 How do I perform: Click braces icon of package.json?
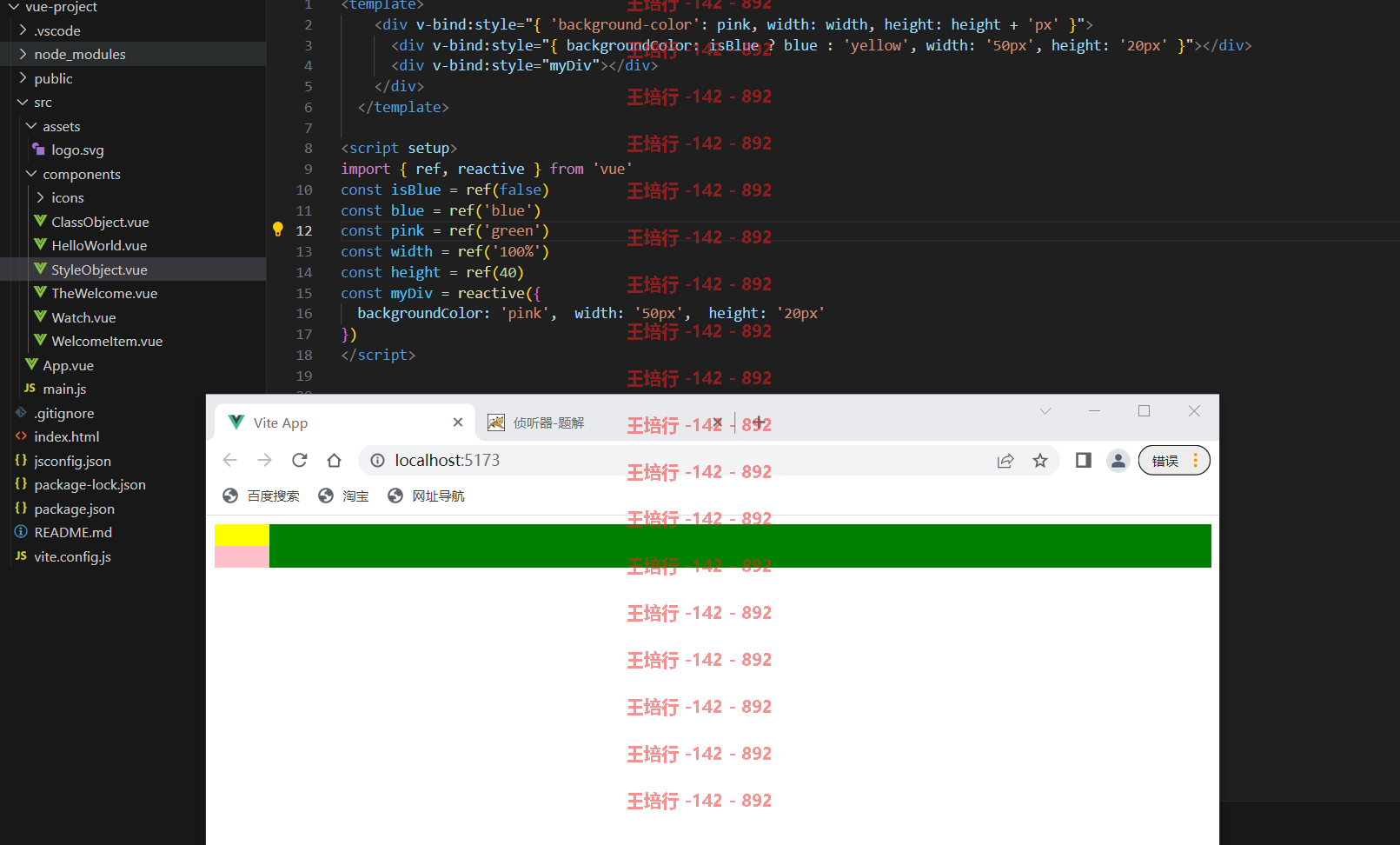pyautogui.click(x=22, y=508)
